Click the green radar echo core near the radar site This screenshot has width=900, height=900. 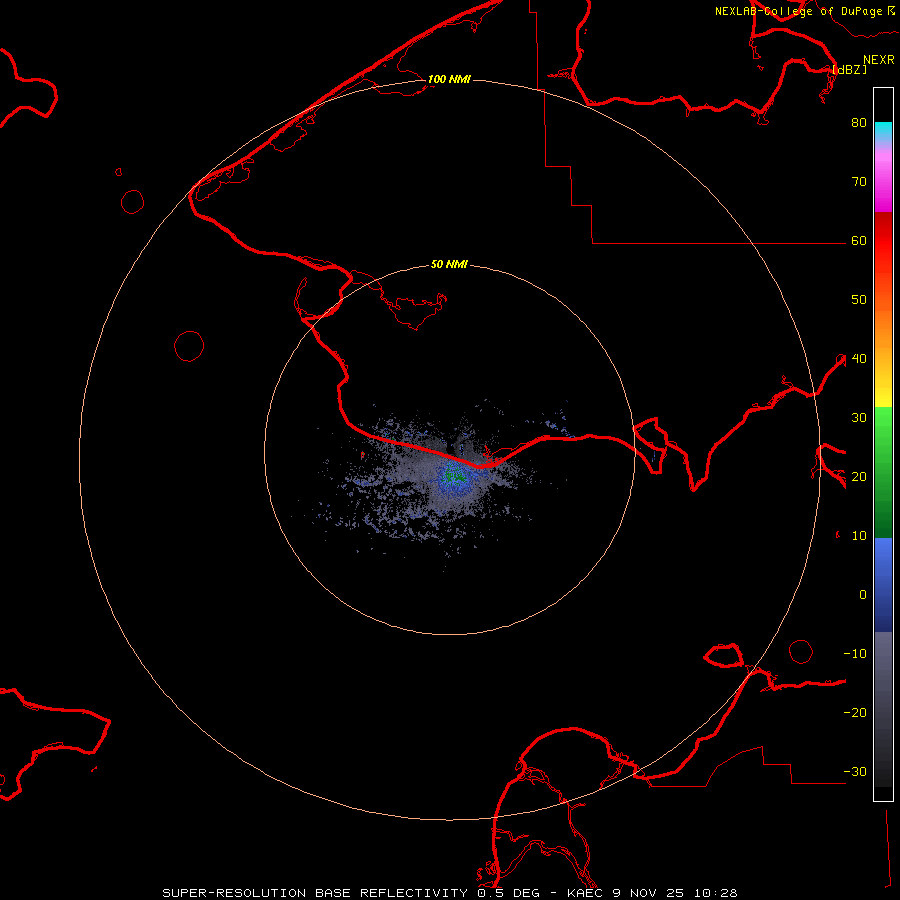click(455, 476)
